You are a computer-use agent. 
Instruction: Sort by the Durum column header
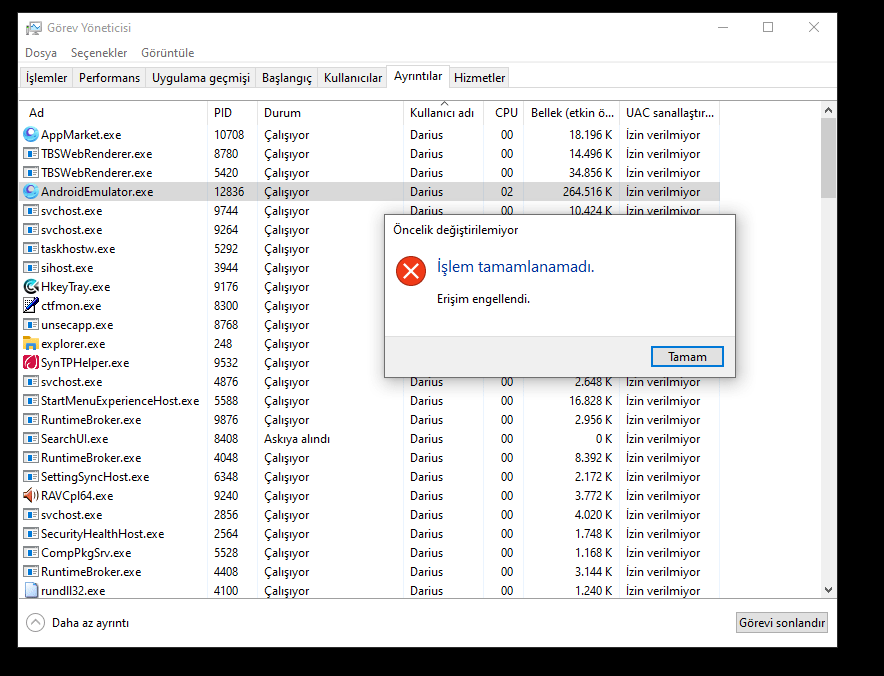[x=330, y=113]
